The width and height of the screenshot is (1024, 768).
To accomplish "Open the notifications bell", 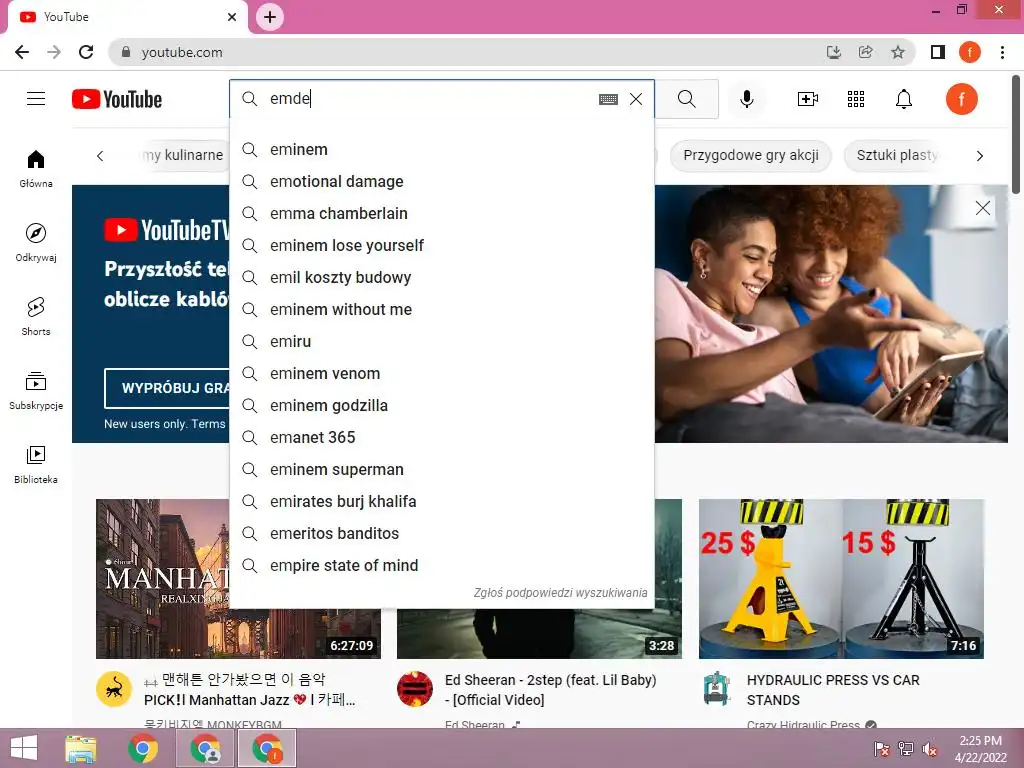I will (904, 99).
